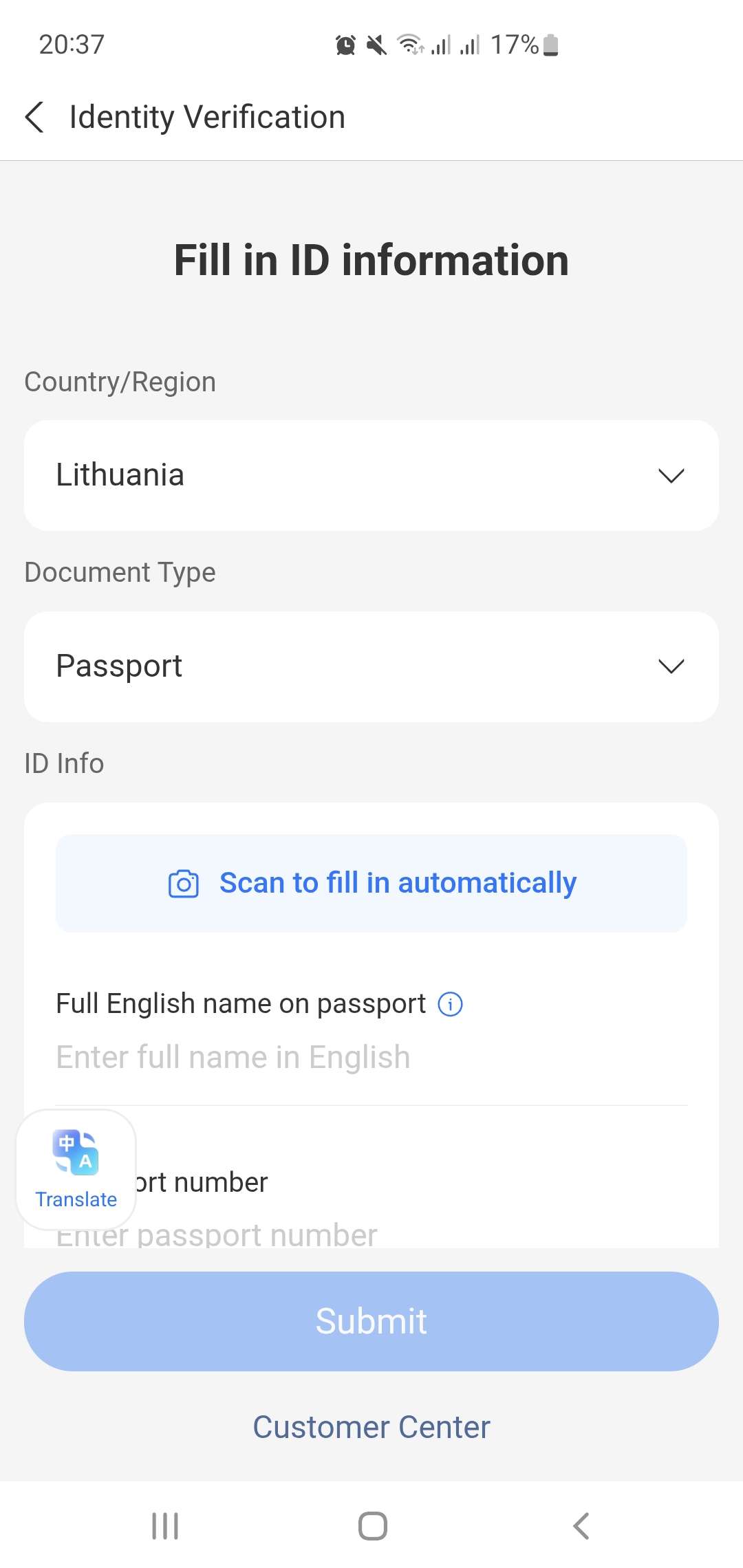
Task: Open the Document Type dropdown showing Passport
Action: 371,665
